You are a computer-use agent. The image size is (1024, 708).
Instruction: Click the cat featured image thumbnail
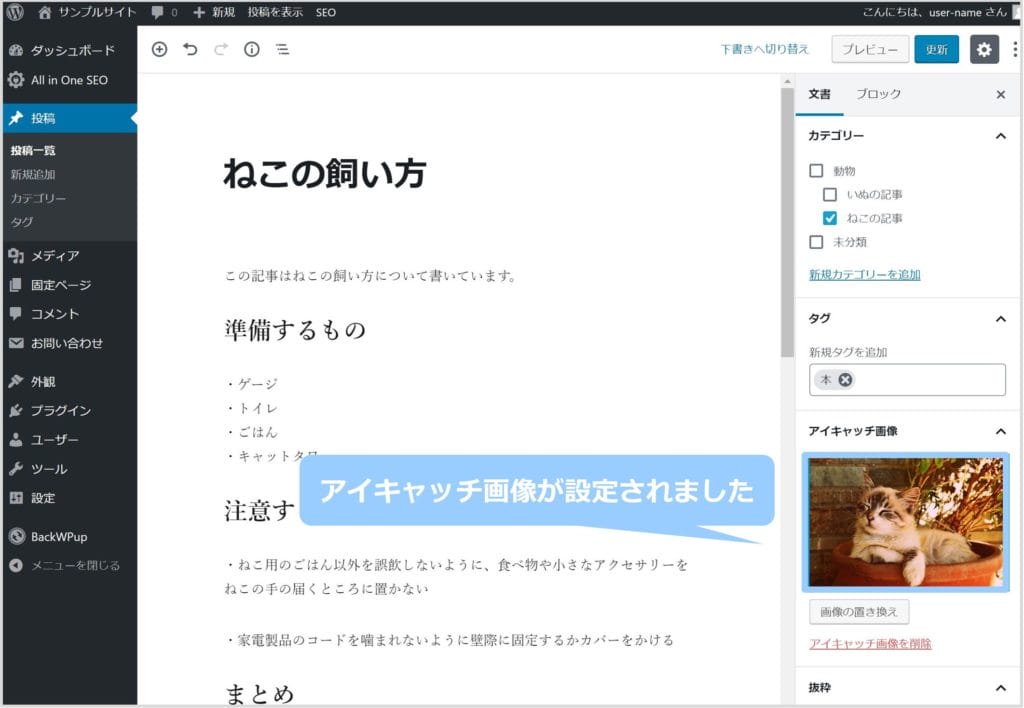click(x=905, y=522)
